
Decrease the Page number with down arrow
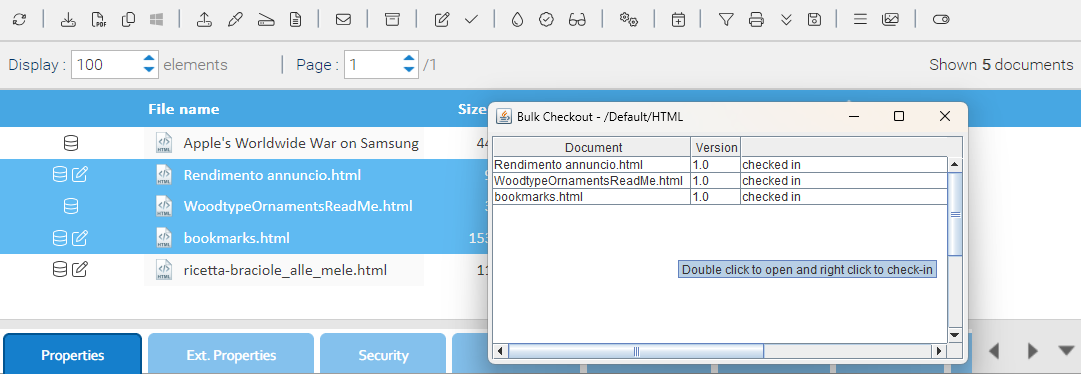[410, 70]
